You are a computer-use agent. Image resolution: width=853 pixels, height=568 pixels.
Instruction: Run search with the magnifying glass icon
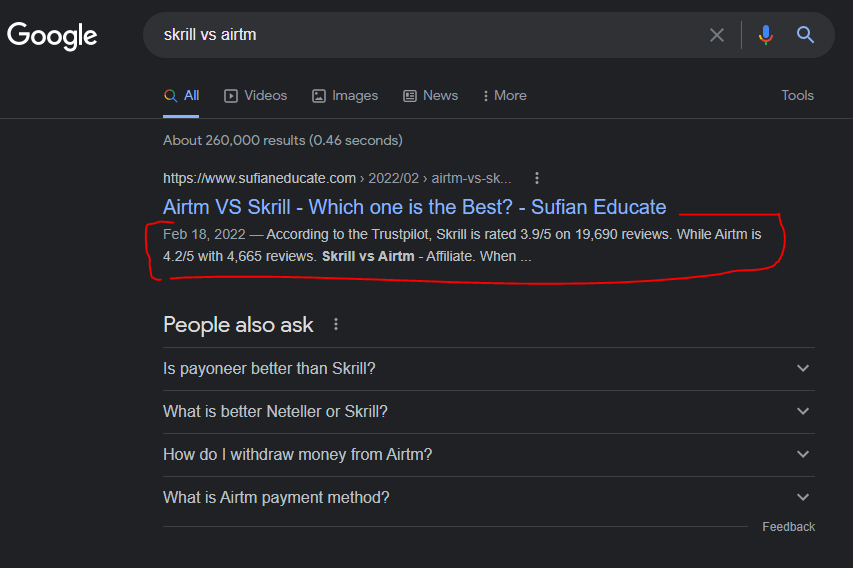805,35
